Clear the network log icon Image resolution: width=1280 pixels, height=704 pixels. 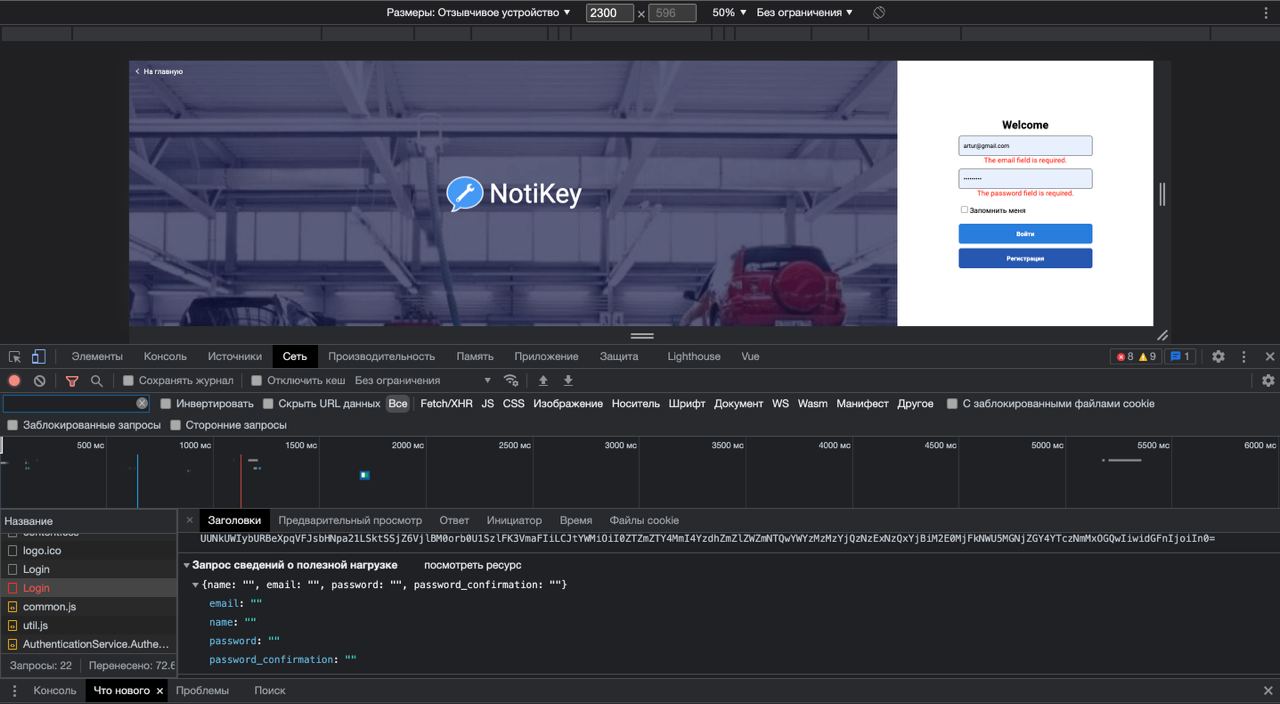click(39, 380)
